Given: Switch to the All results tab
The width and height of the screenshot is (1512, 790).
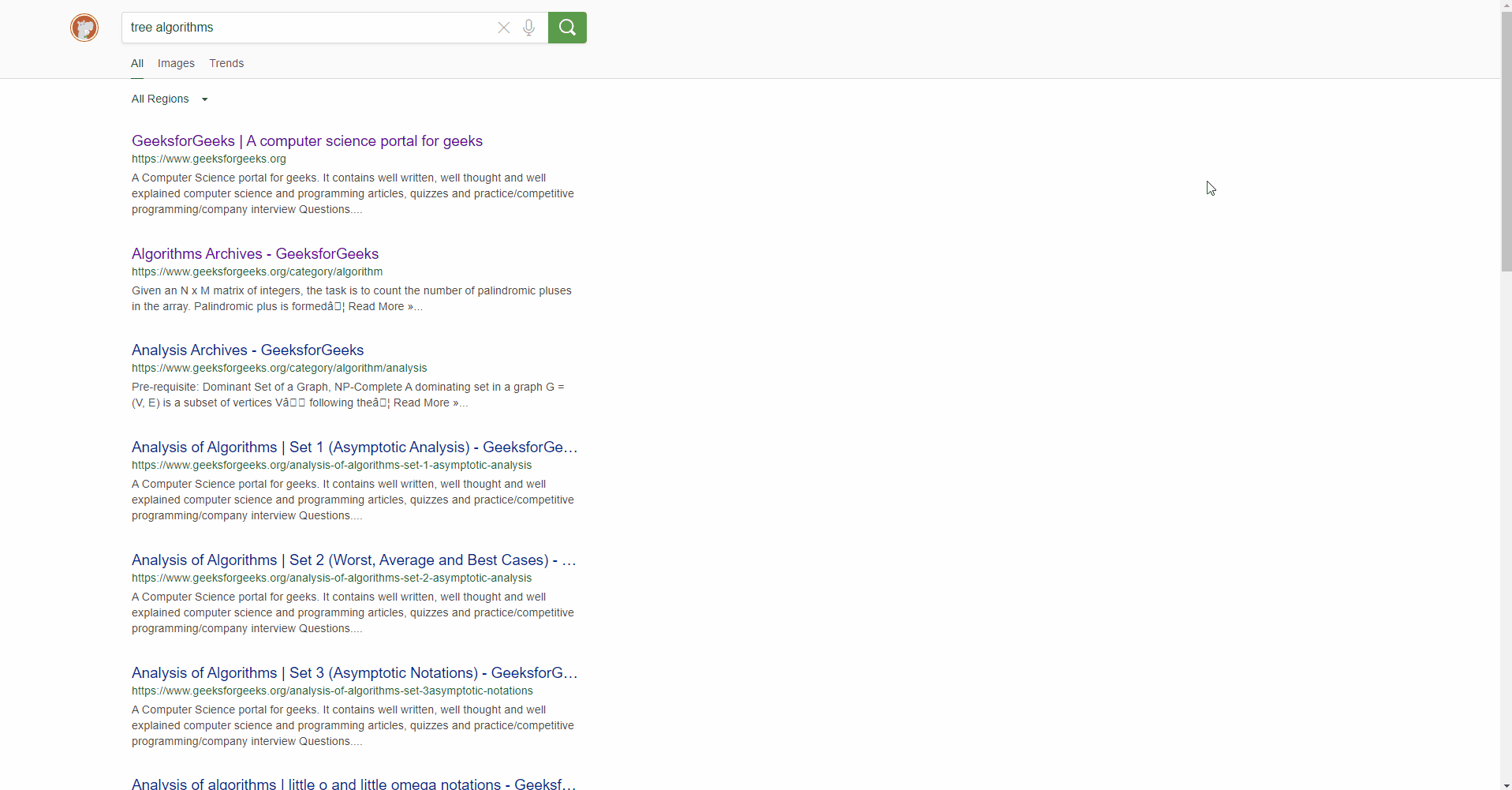Looking at the screenshot, I should tap(137, 63).
